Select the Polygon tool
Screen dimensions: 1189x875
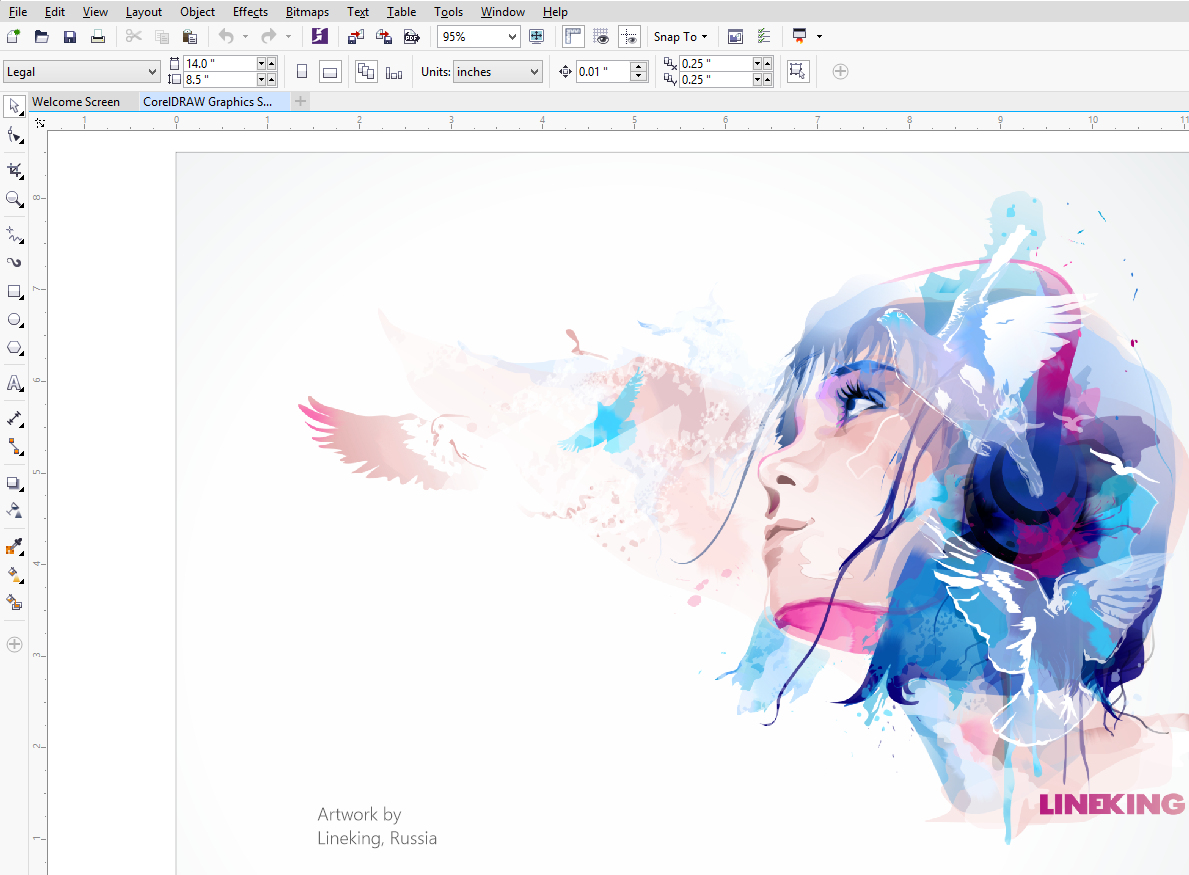click(14, 349)
